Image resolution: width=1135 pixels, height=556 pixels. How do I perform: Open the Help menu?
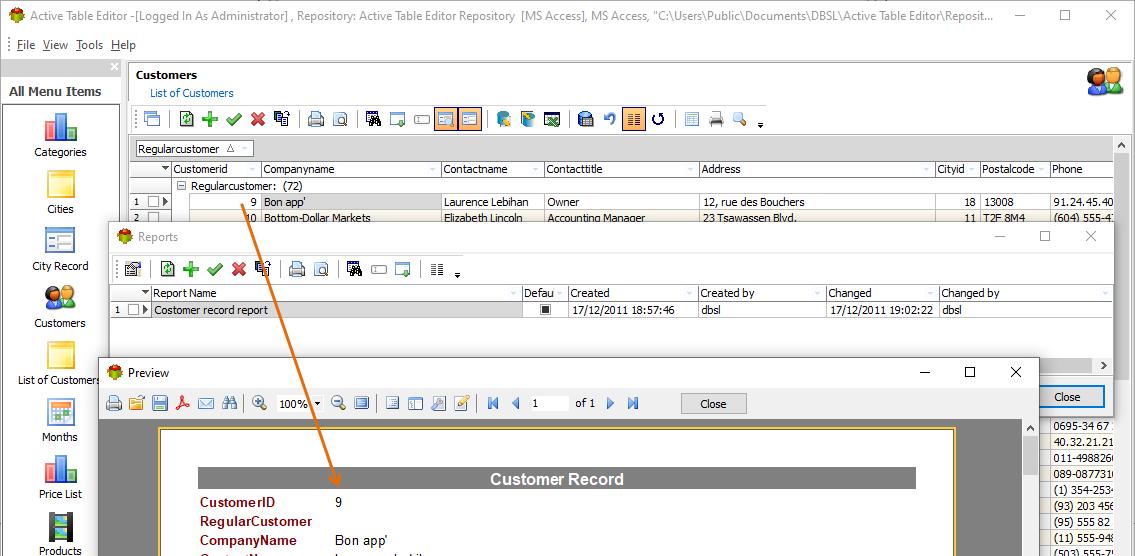click(123, 45)
